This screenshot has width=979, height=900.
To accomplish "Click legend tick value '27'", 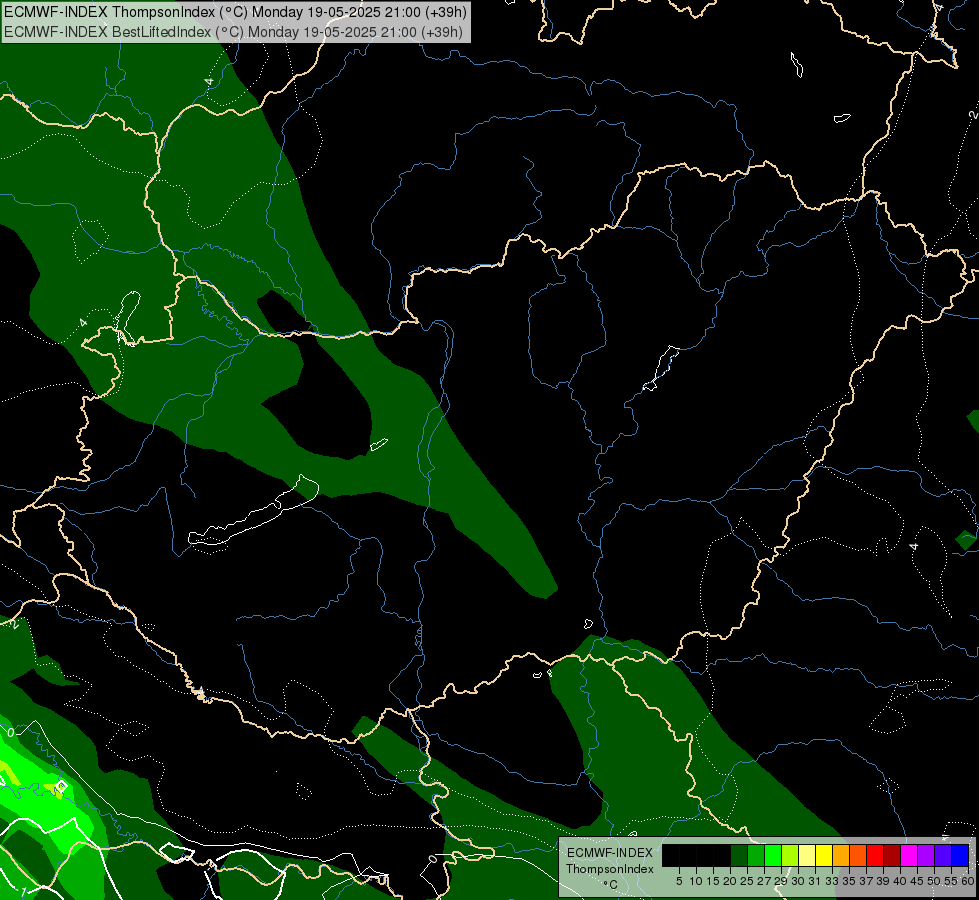I will click(764, 881).
